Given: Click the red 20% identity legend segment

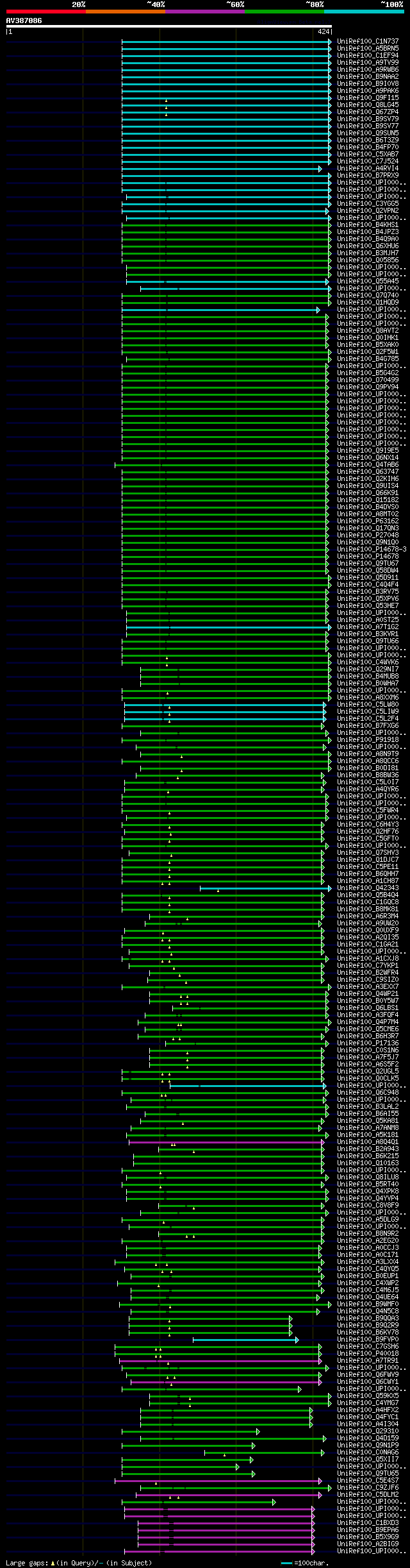Looking at the screenshot, I should point(46,12).
